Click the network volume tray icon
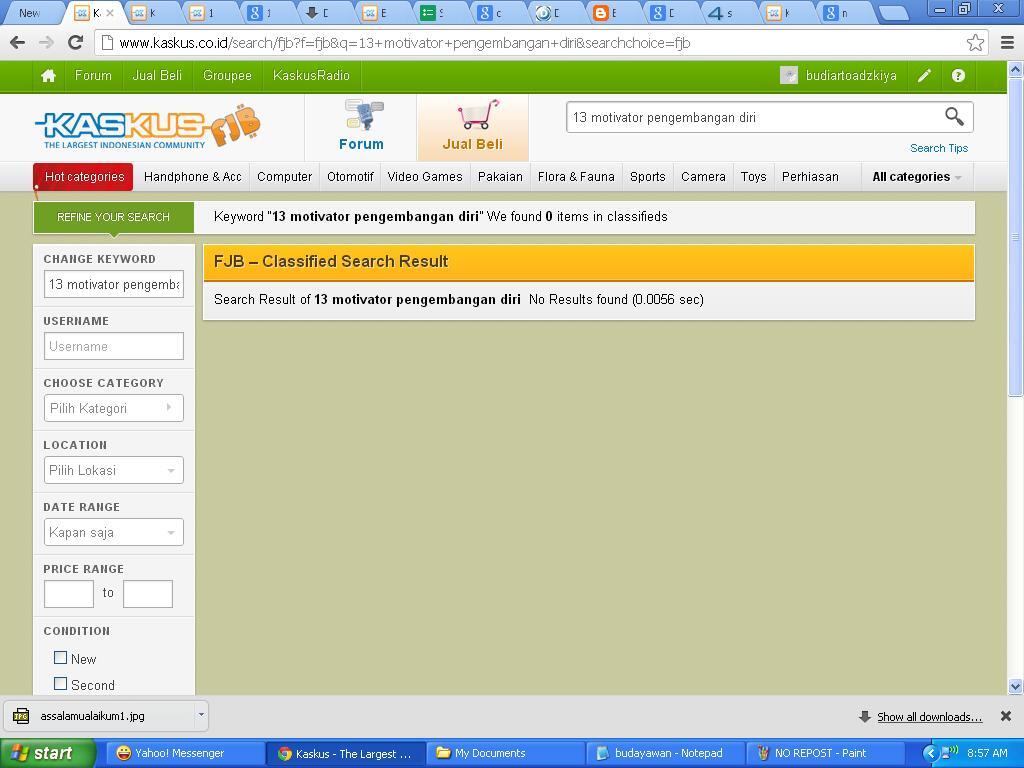The image size is (1024, 768). coord(950,752)
